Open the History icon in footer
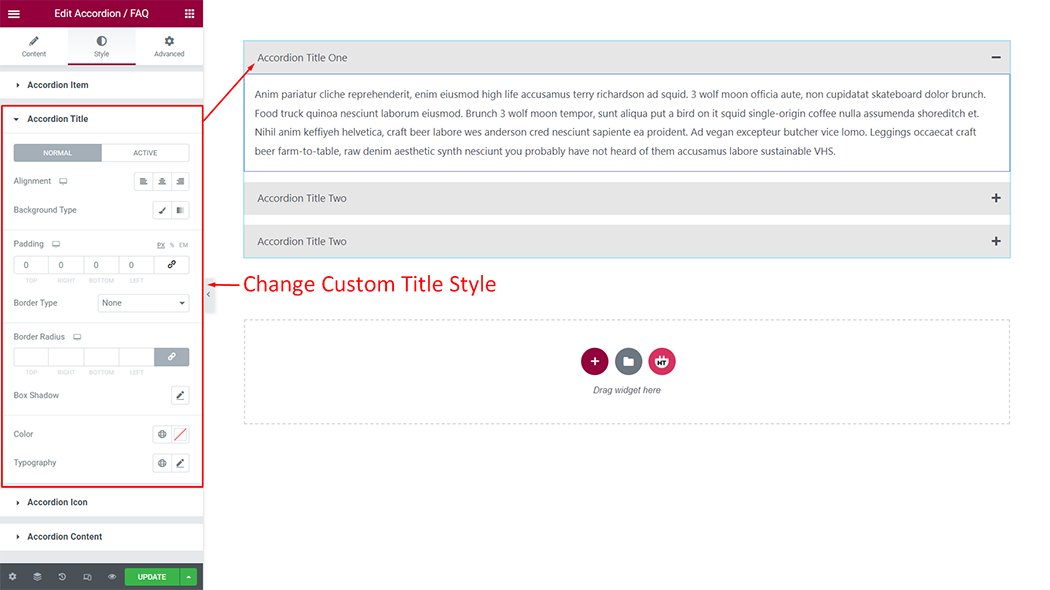The width and height of the screenshot is (1050, 590). (x=62, y=577)
